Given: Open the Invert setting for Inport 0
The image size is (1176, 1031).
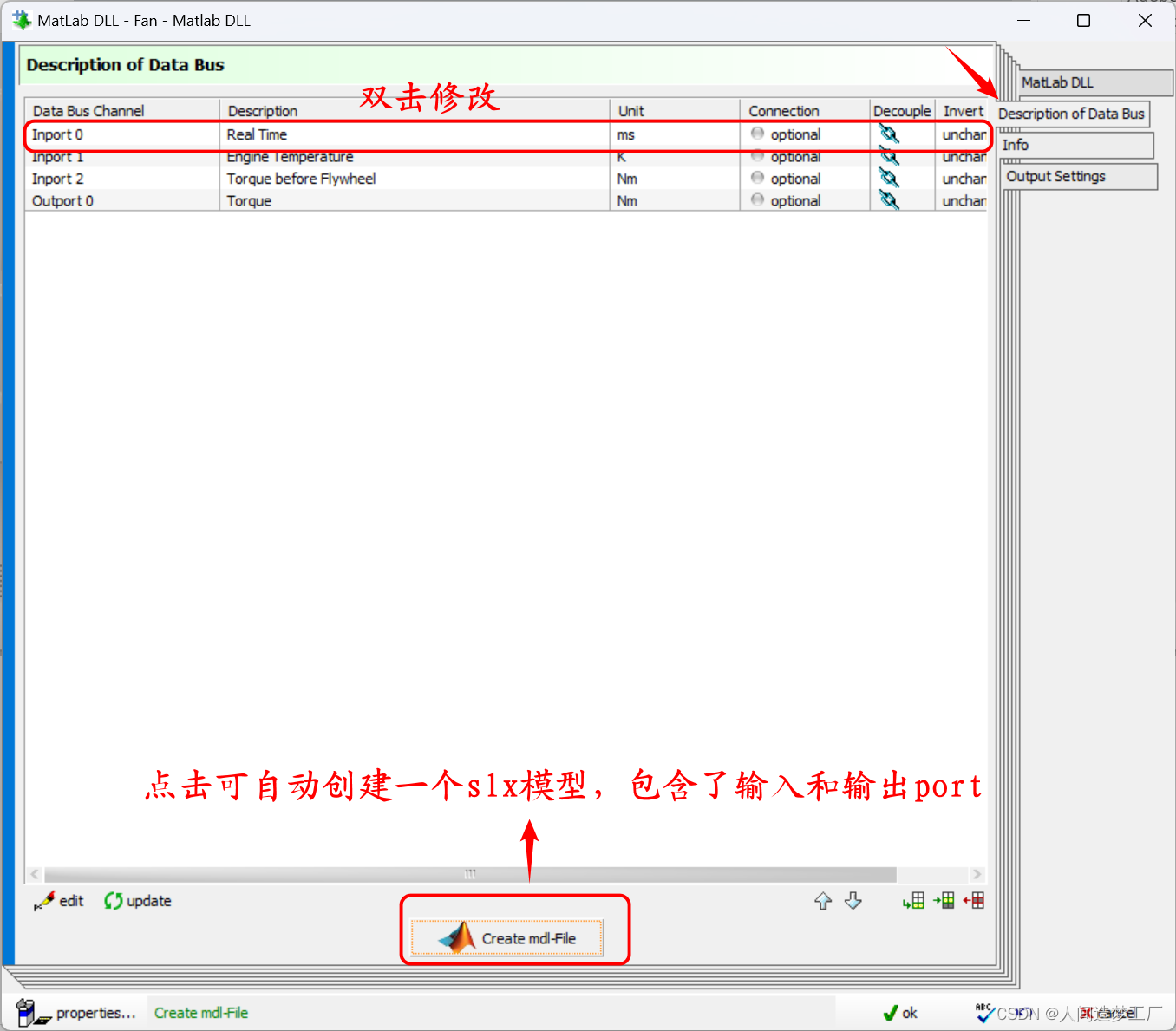Looking at the screenshot, I should (x=964, y=134).
